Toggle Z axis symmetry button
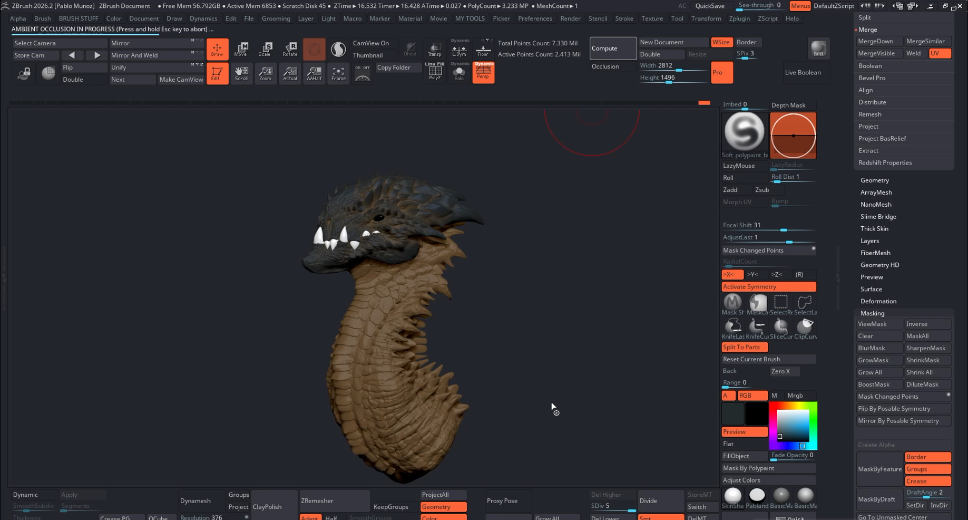The image size is (968, 520). pyautogui.click(x=780, y=274)
